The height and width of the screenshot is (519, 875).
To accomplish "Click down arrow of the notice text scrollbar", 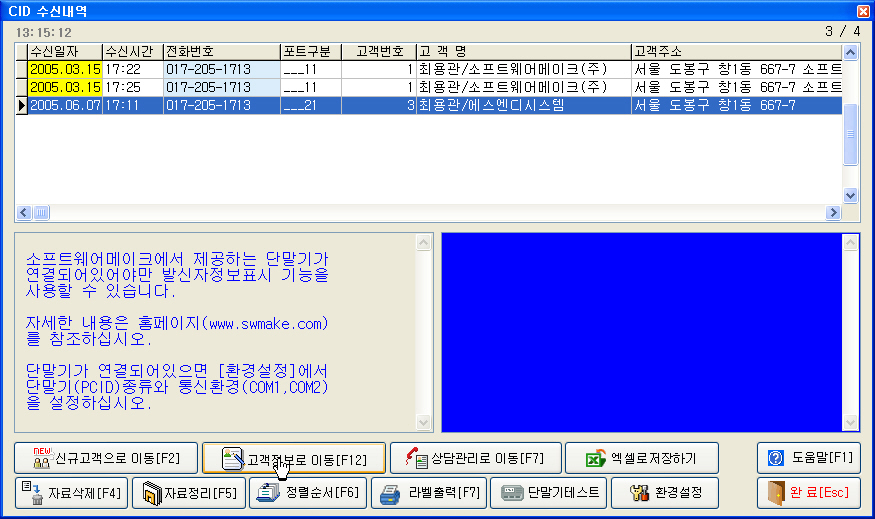I will coord(424,422).
